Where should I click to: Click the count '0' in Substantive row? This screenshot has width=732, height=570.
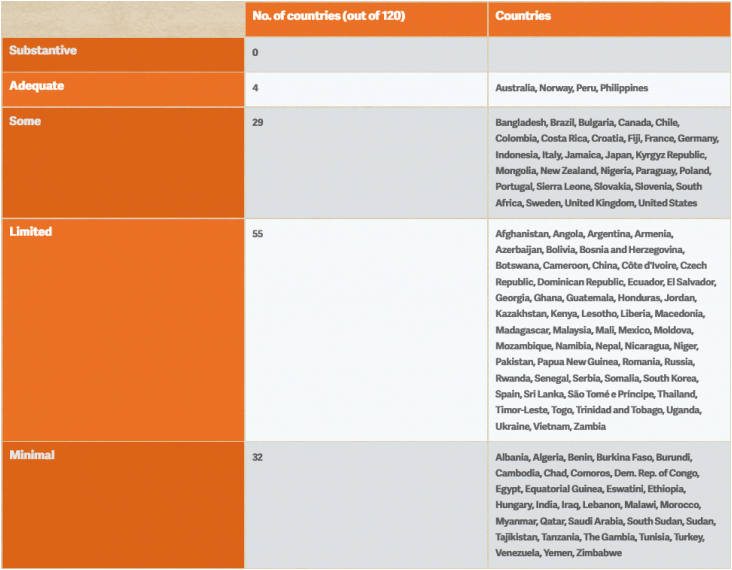pyautogui.click(x=255, y=52)
